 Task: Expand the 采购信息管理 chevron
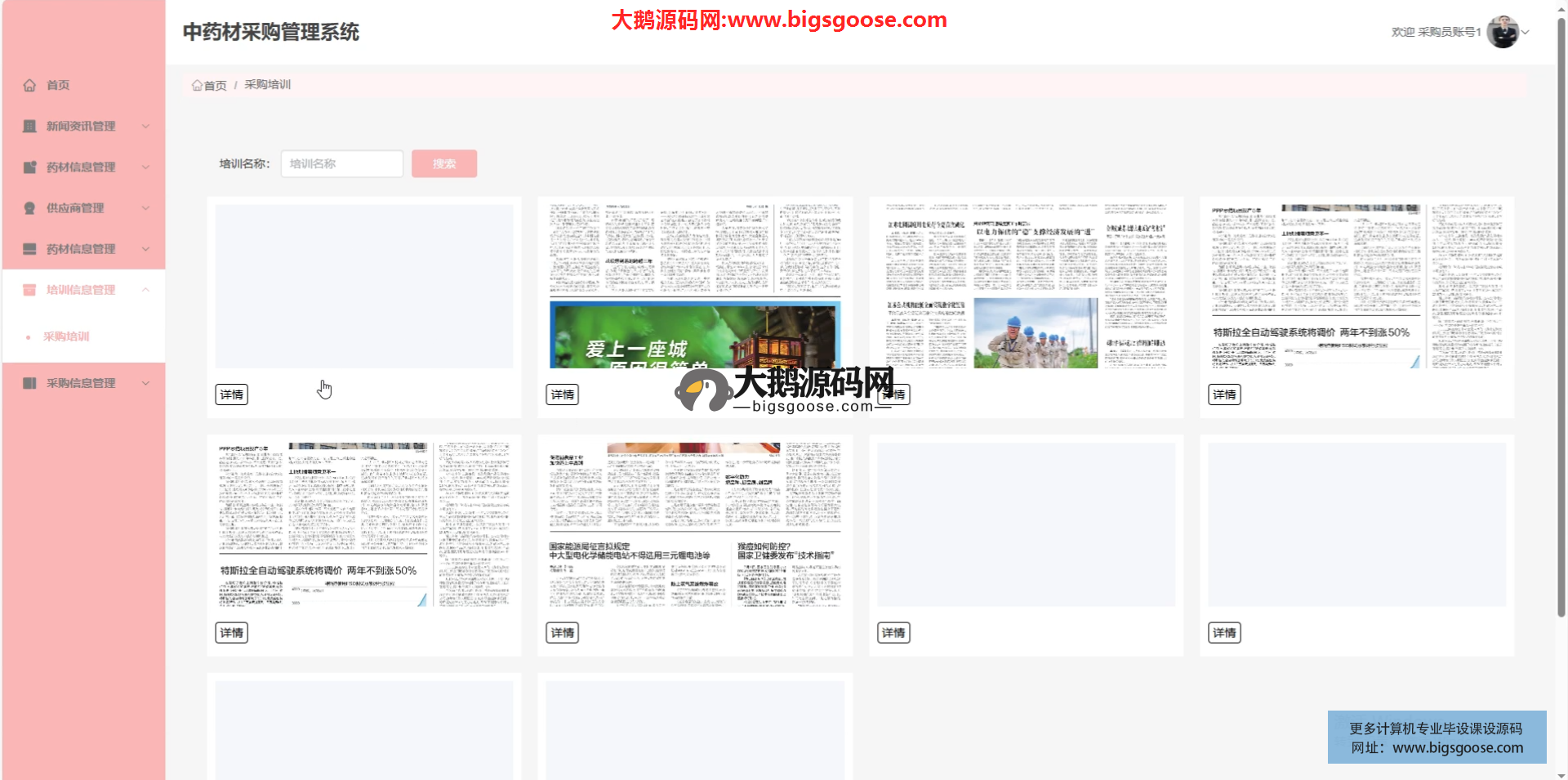click(145, 383)
